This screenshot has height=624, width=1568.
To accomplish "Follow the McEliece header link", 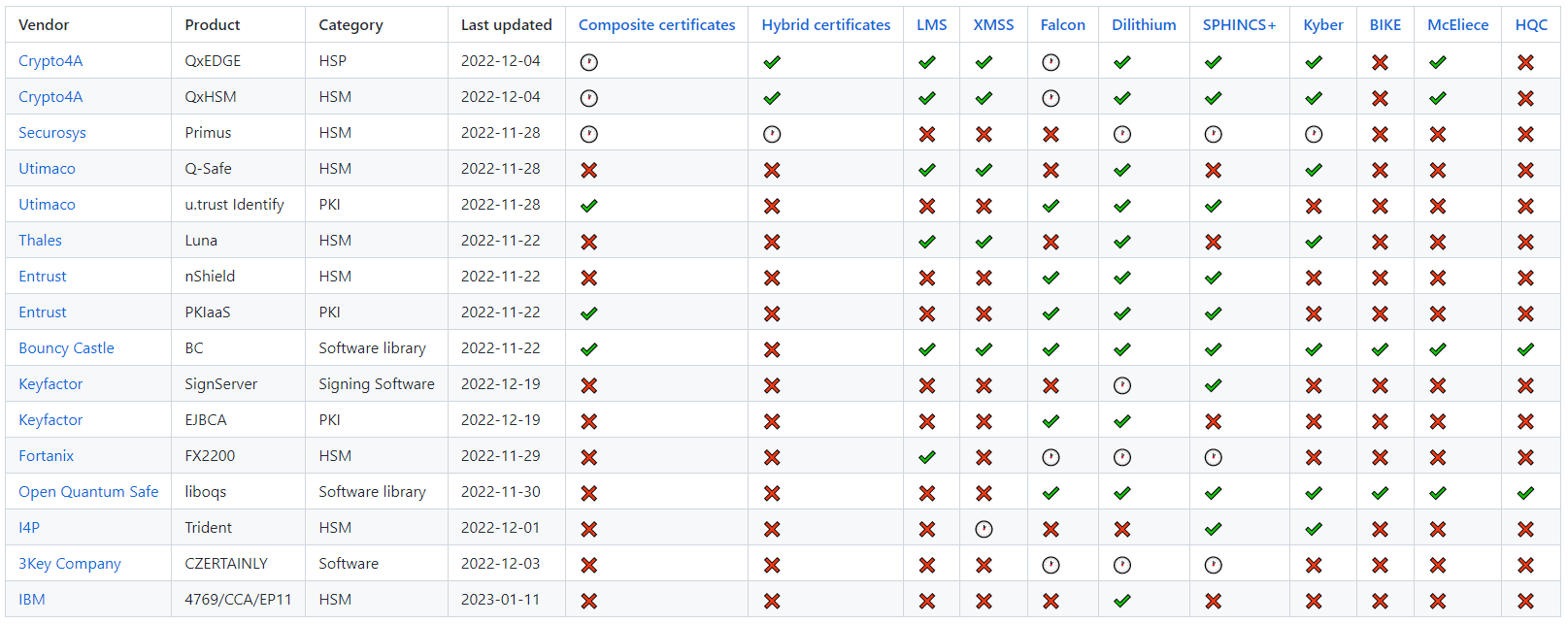I will click(1457, 25).
